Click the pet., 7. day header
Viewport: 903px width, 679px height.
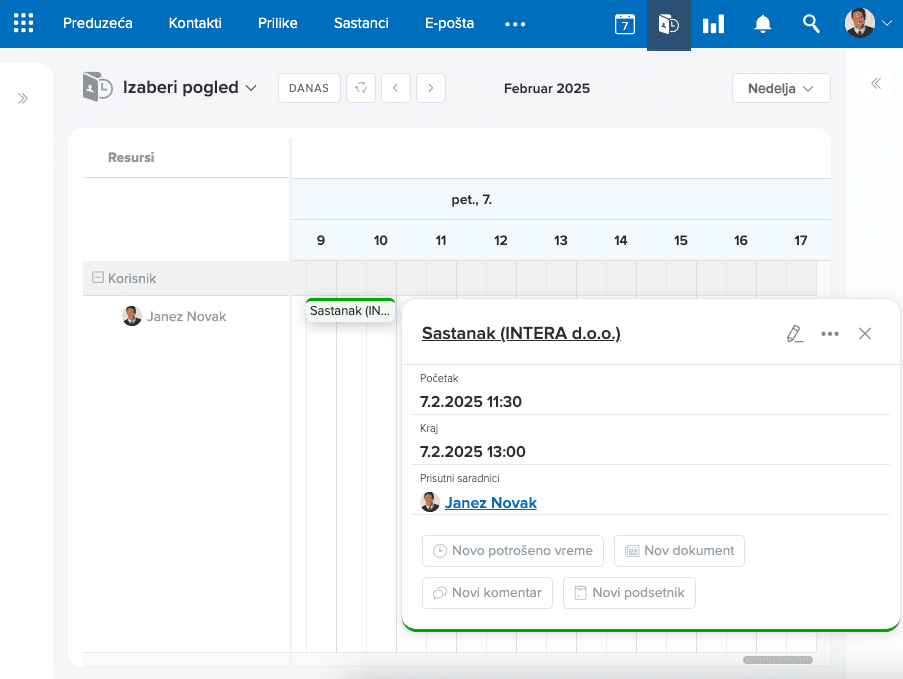471,200
